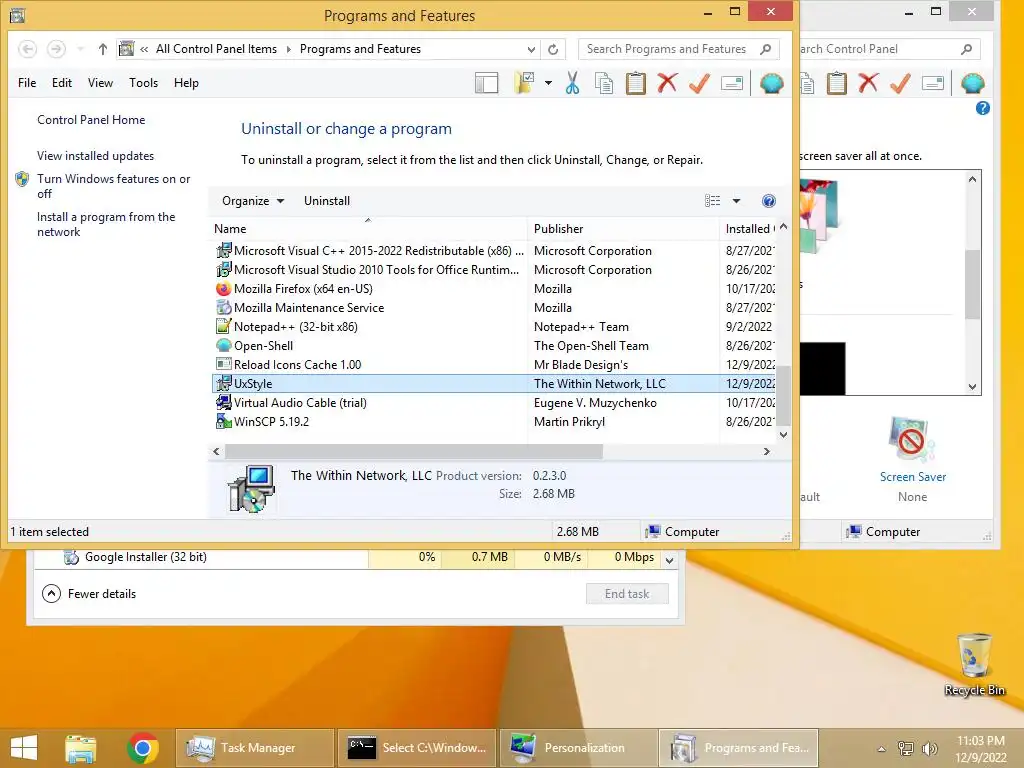Click the red Delete X in Programs toolbar

tap(667, 83)
